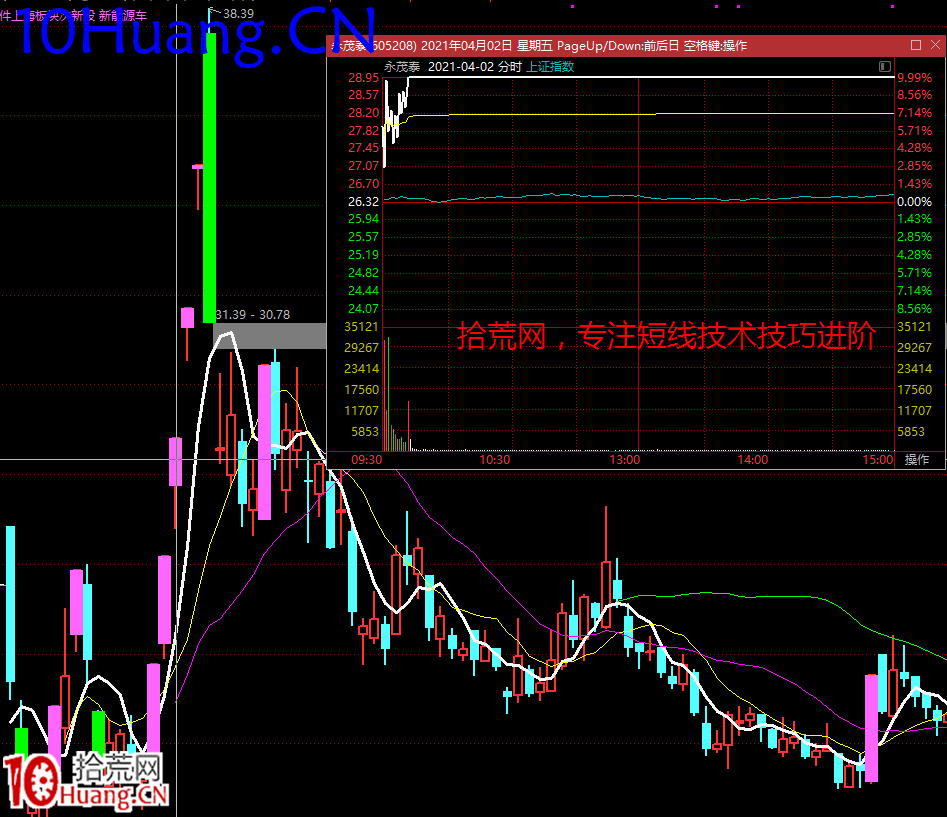Click the 31.39 - 30.78 gap label
The image size is (947, 817).
pos(252,315)
